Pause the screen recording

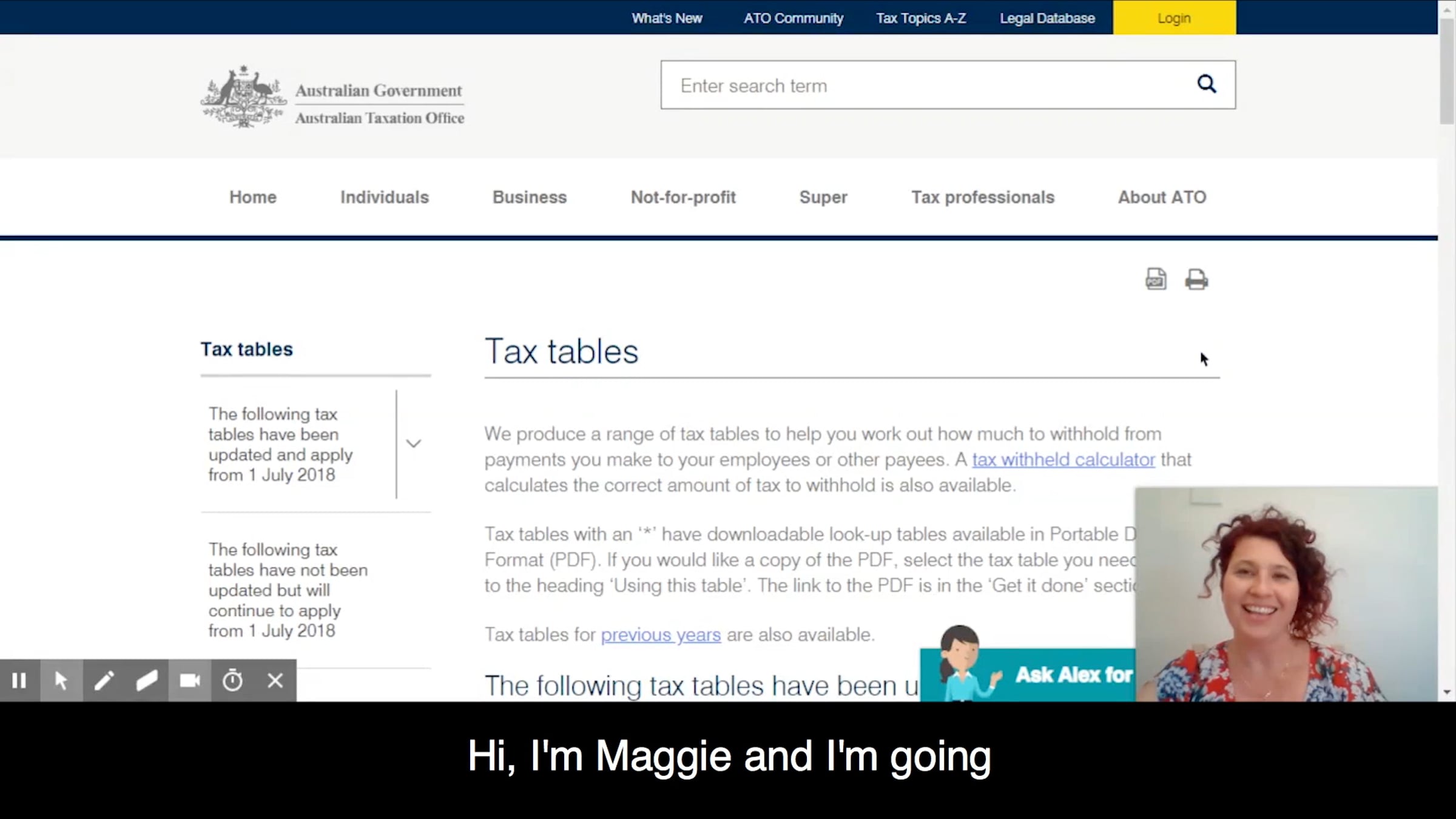(19, 681)
